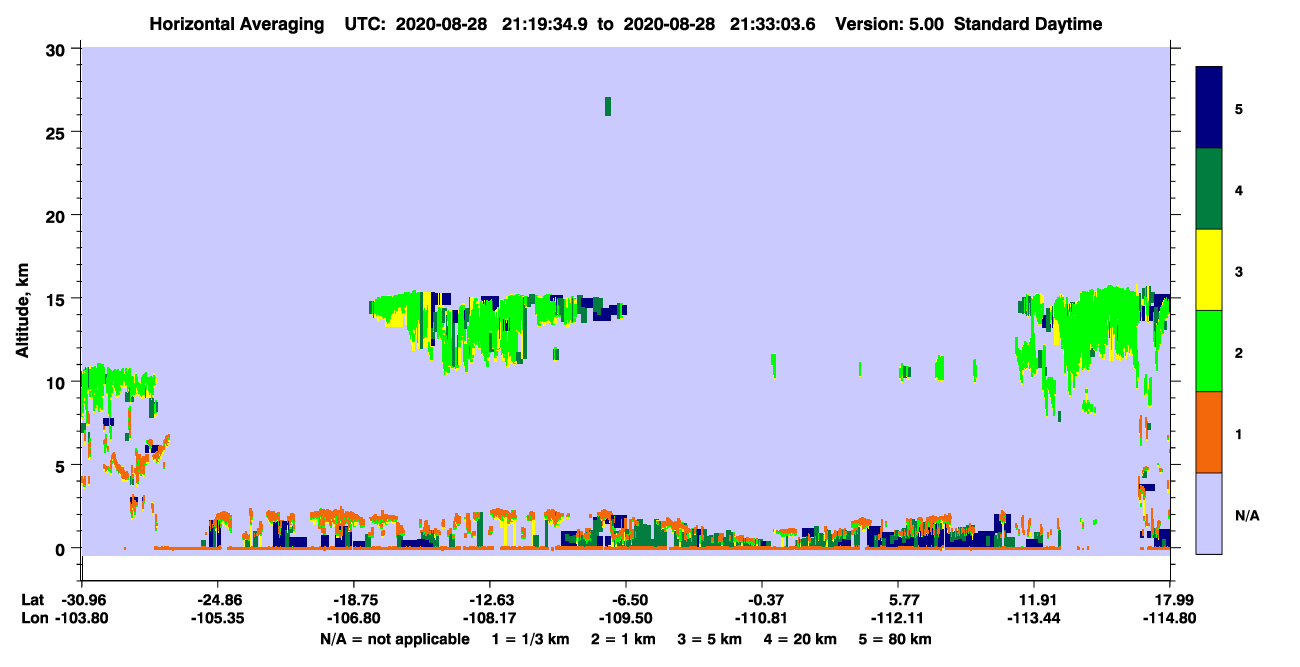Click longitude value -108.17

point(490,618)
